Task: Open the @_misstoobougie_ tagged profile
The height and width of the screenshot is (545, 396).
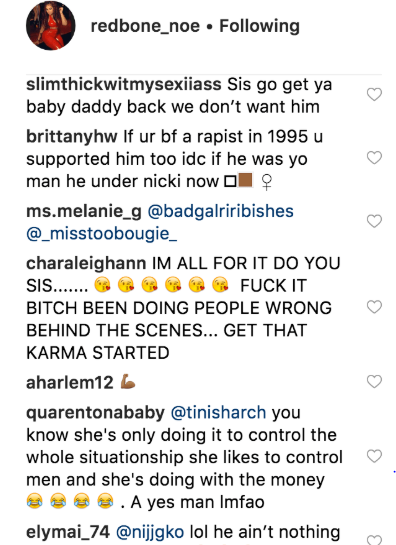Action: coord(102,234)
